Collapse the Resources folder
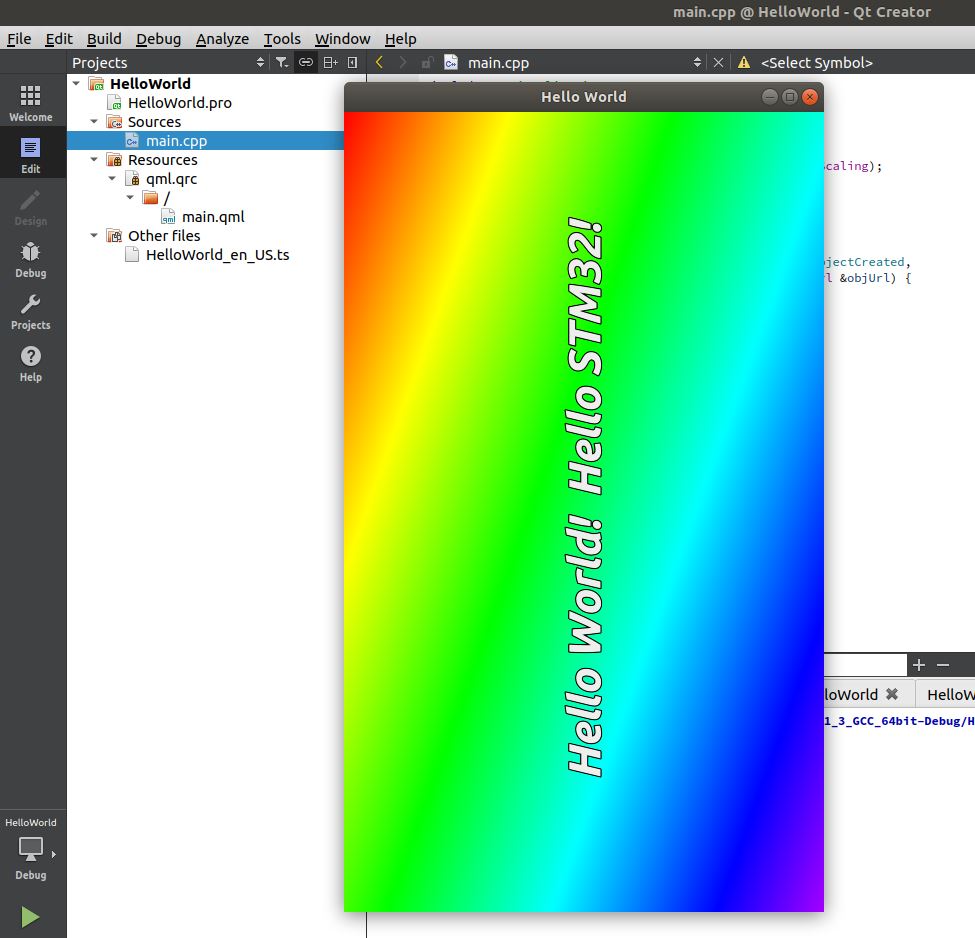Image resolution: width=975 pixels, height=938 pixels. 94,159
